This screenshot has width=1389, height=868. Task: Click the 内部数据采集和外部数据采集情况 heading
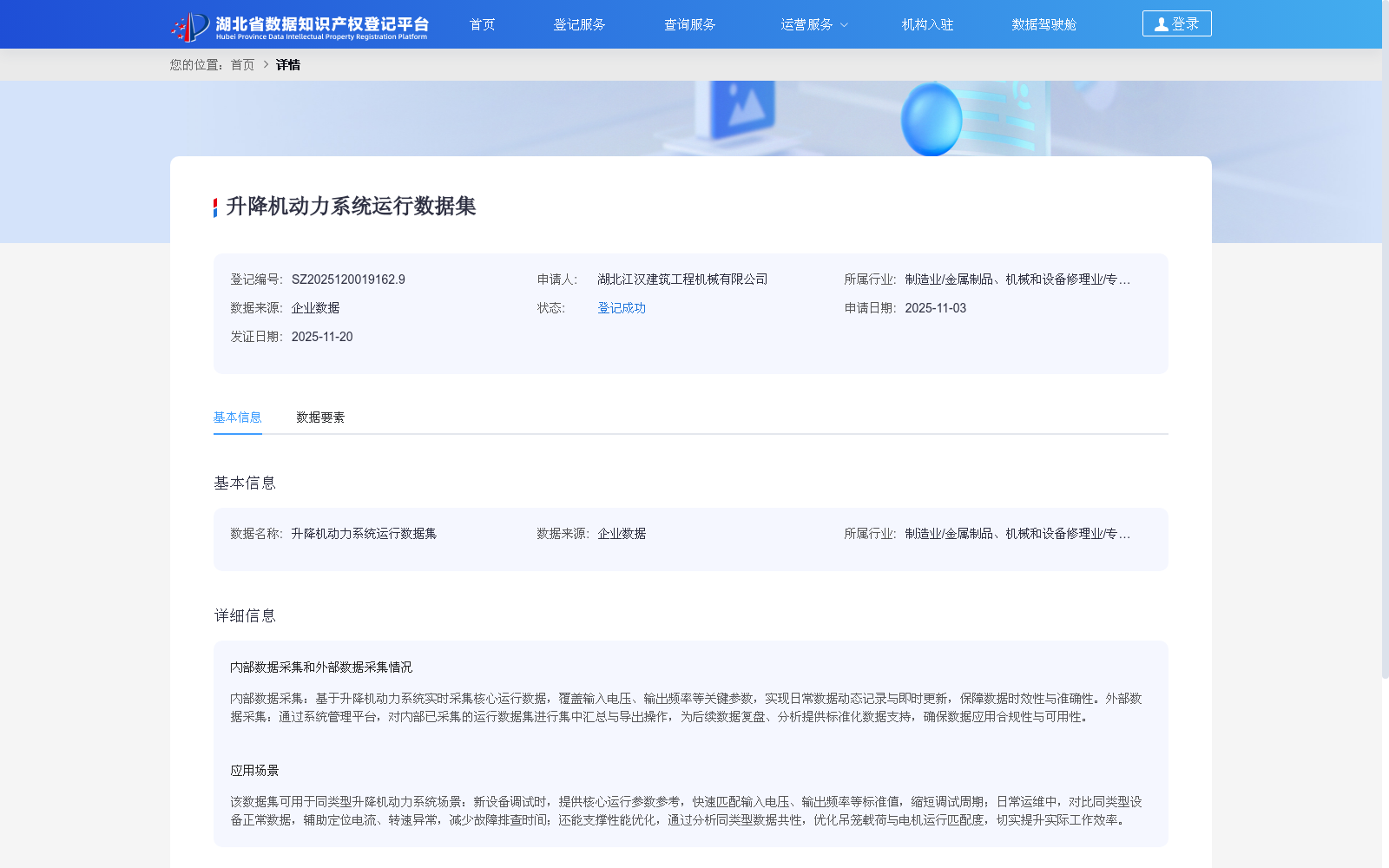click(x=321, y=667)
